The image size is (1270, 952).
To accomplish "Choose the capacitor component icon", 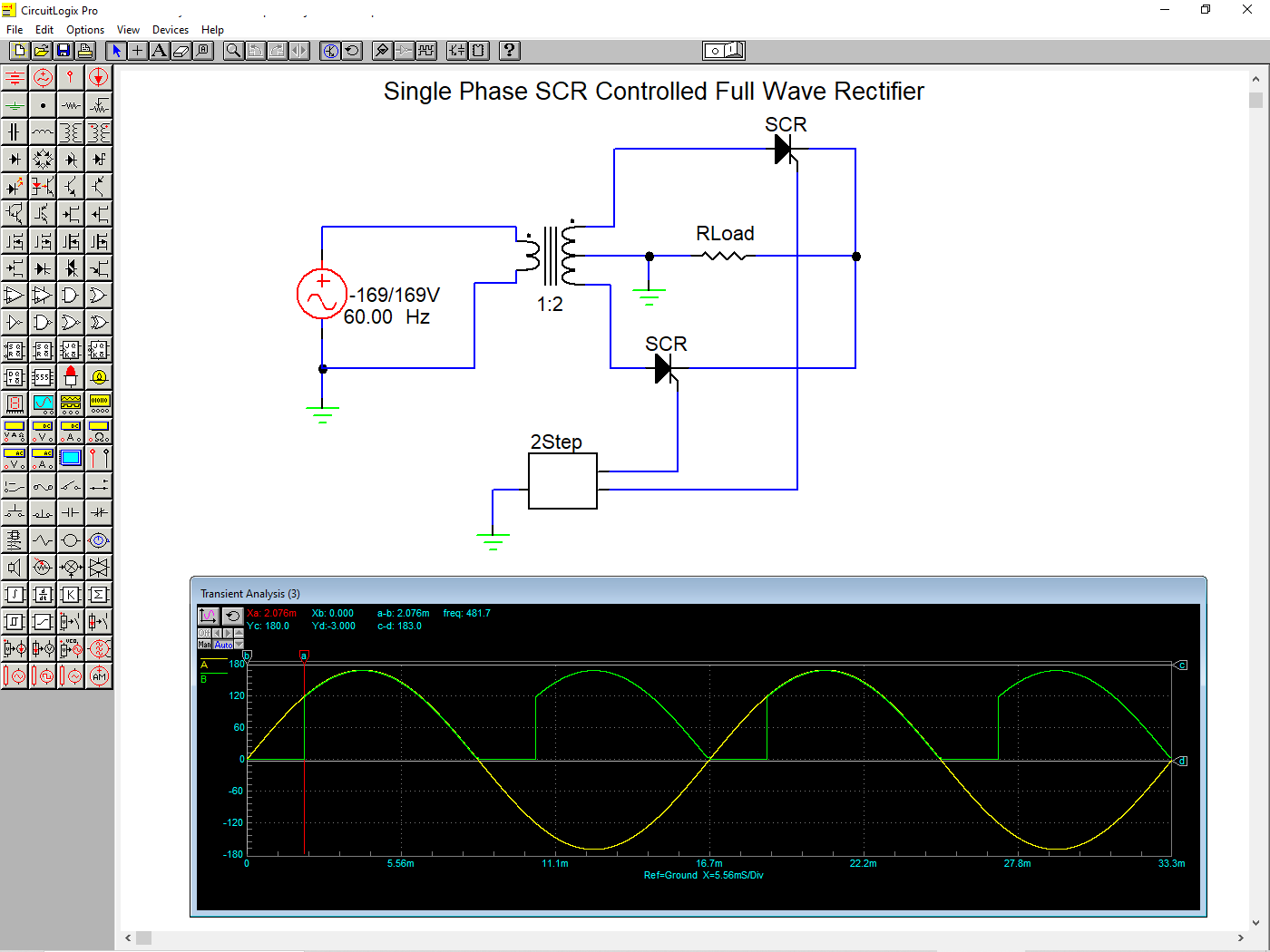I will tap(15, 132).
